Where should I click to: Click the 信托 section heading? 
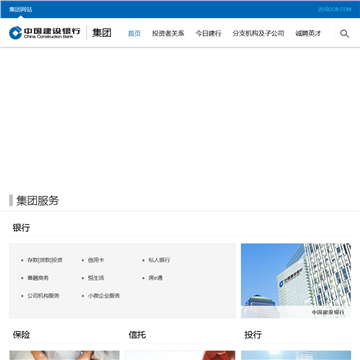tap(137, 335)
